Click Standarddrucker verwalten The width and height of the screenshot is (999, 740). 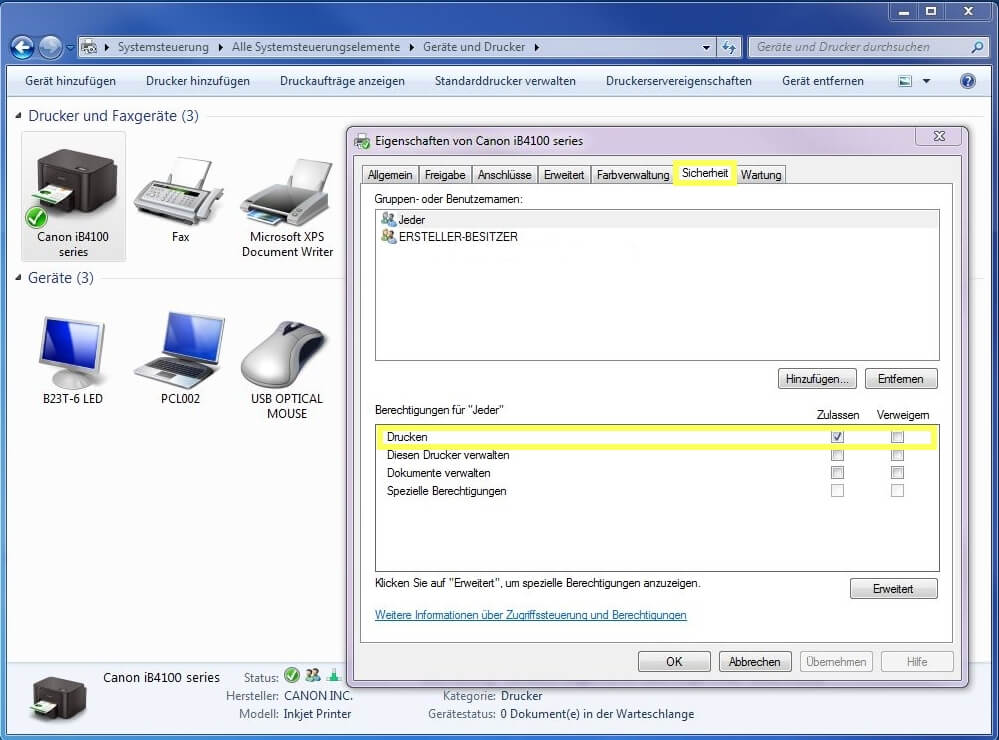point(505,81)
